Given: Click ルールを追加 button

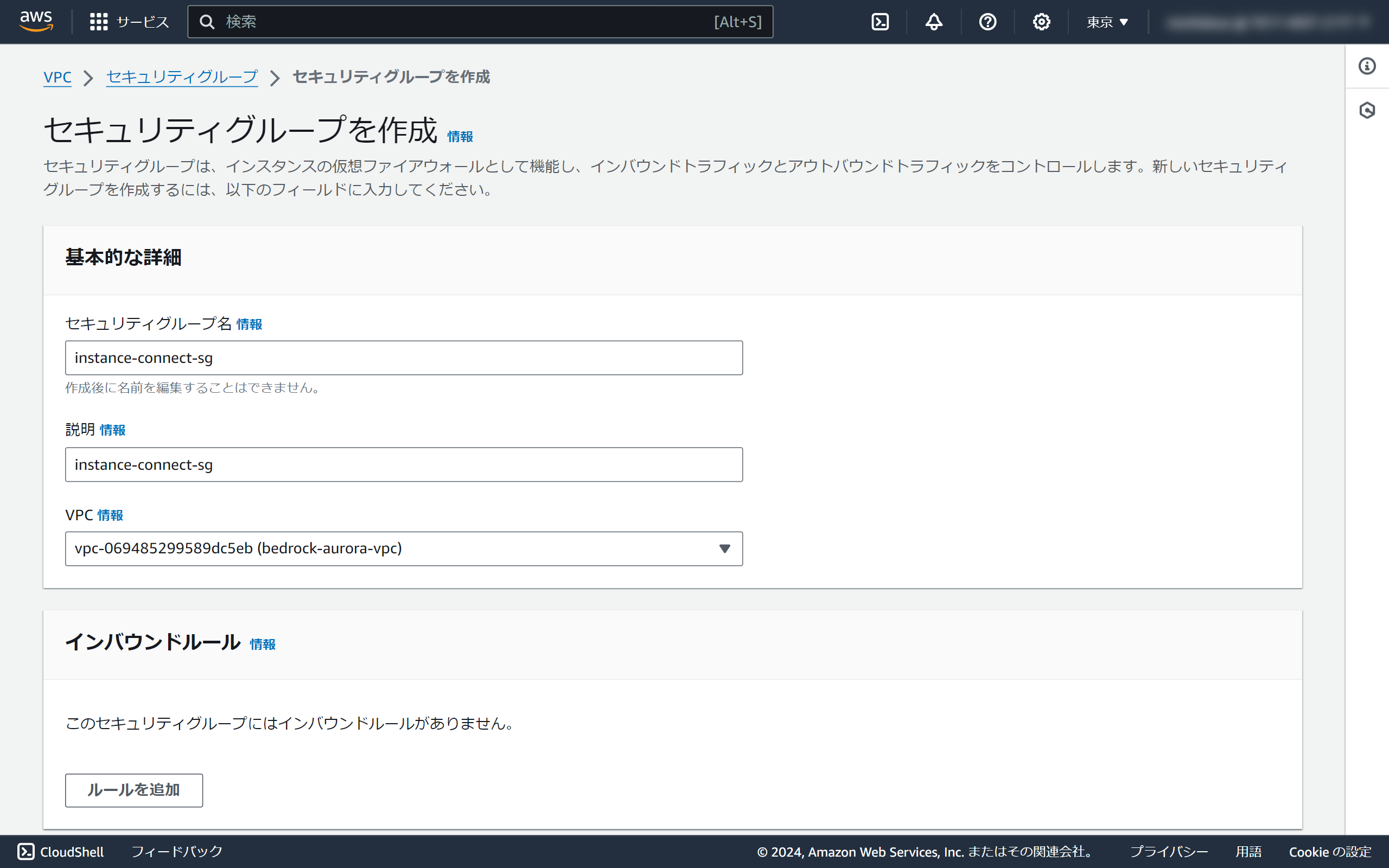Looking at the screenshot, I should [x=133, y=790].
